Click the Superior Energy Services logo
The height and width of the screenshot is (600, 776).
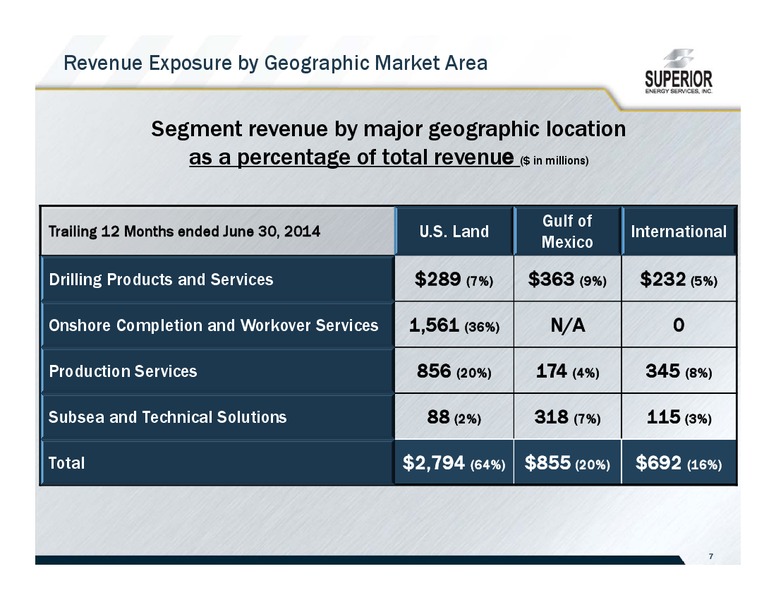[679, 71]
